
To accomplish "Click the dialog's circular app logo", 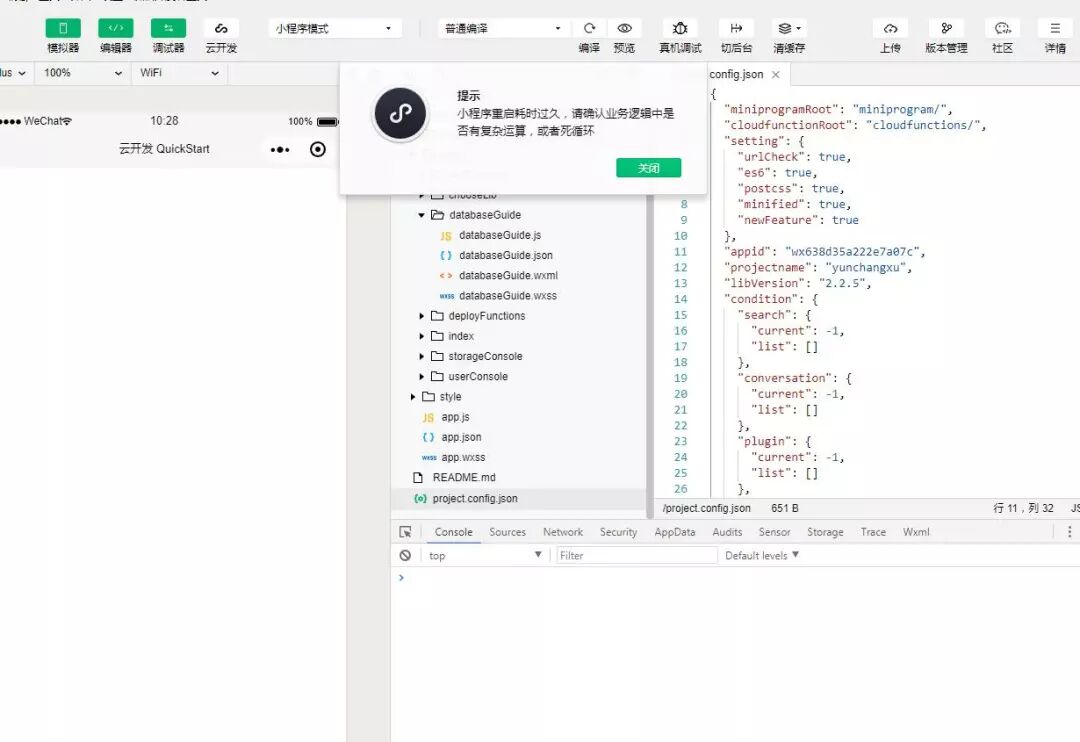I will coord(400,114).
